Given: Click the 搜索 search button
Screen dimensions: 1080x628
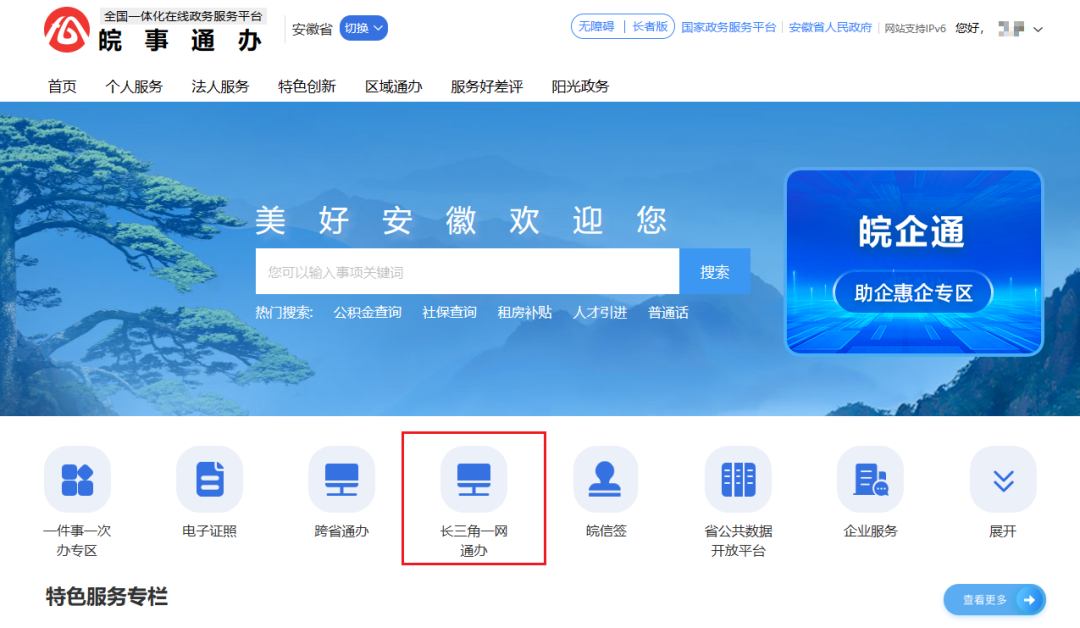Looking at the screenshot, I should (714, 272).
